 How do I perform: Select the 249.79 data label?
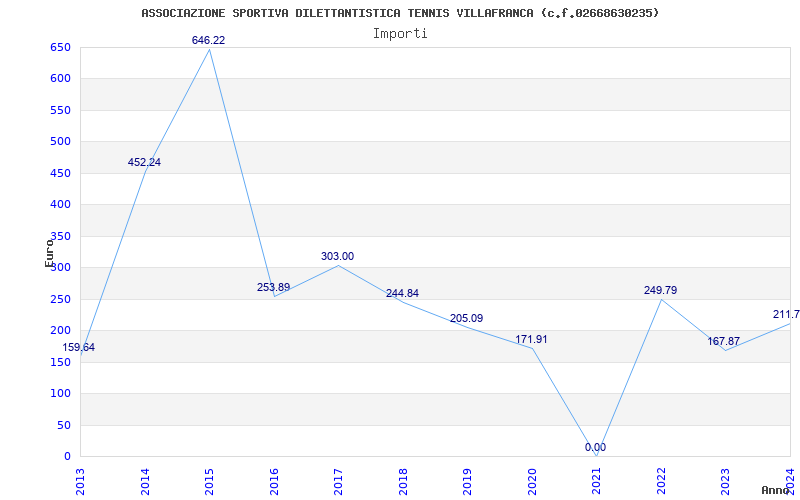pos(660,290)
